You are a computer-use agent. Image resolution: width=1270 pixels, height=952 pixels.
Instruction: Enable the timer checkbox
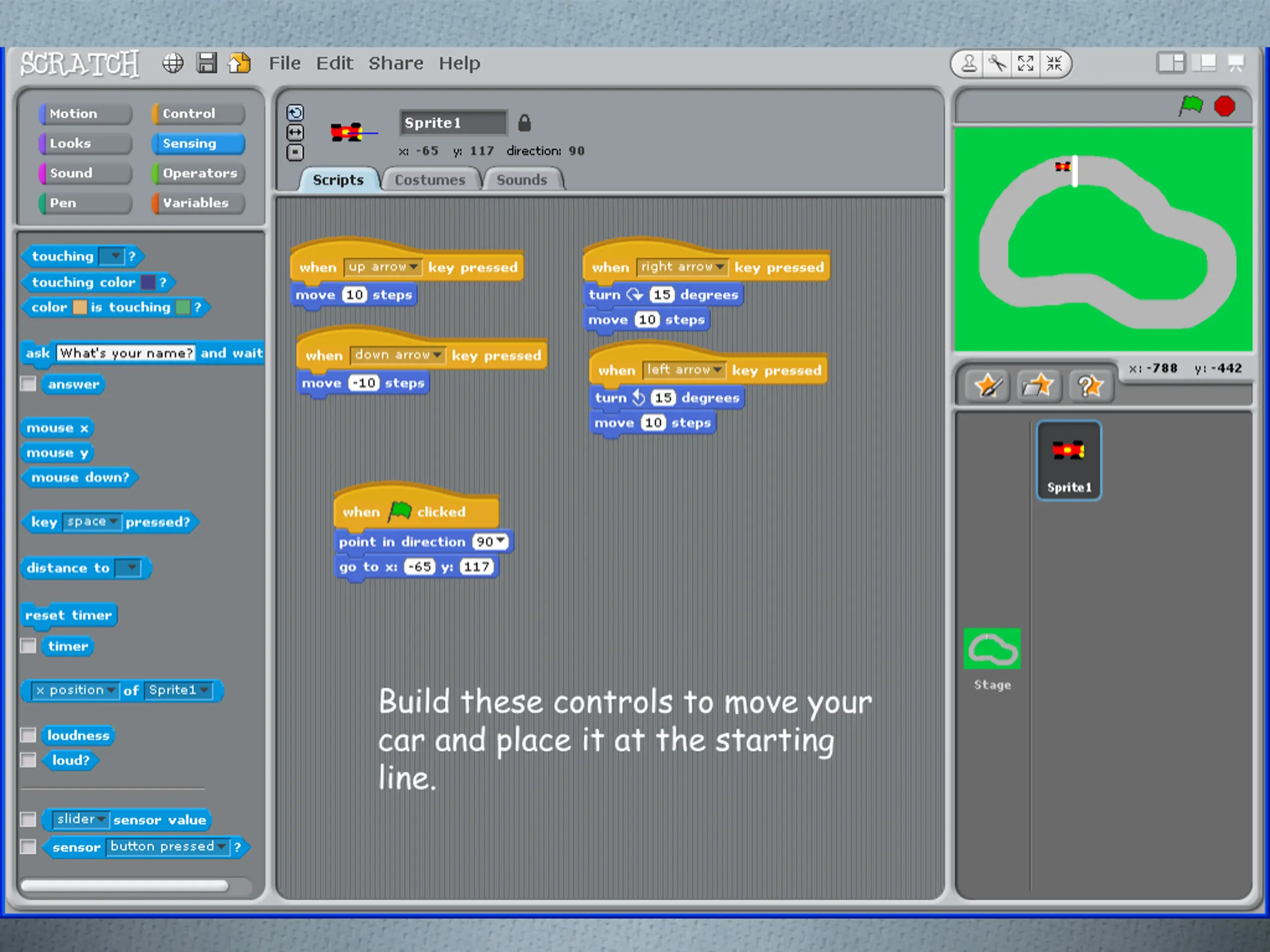click(x=28, y=646)
